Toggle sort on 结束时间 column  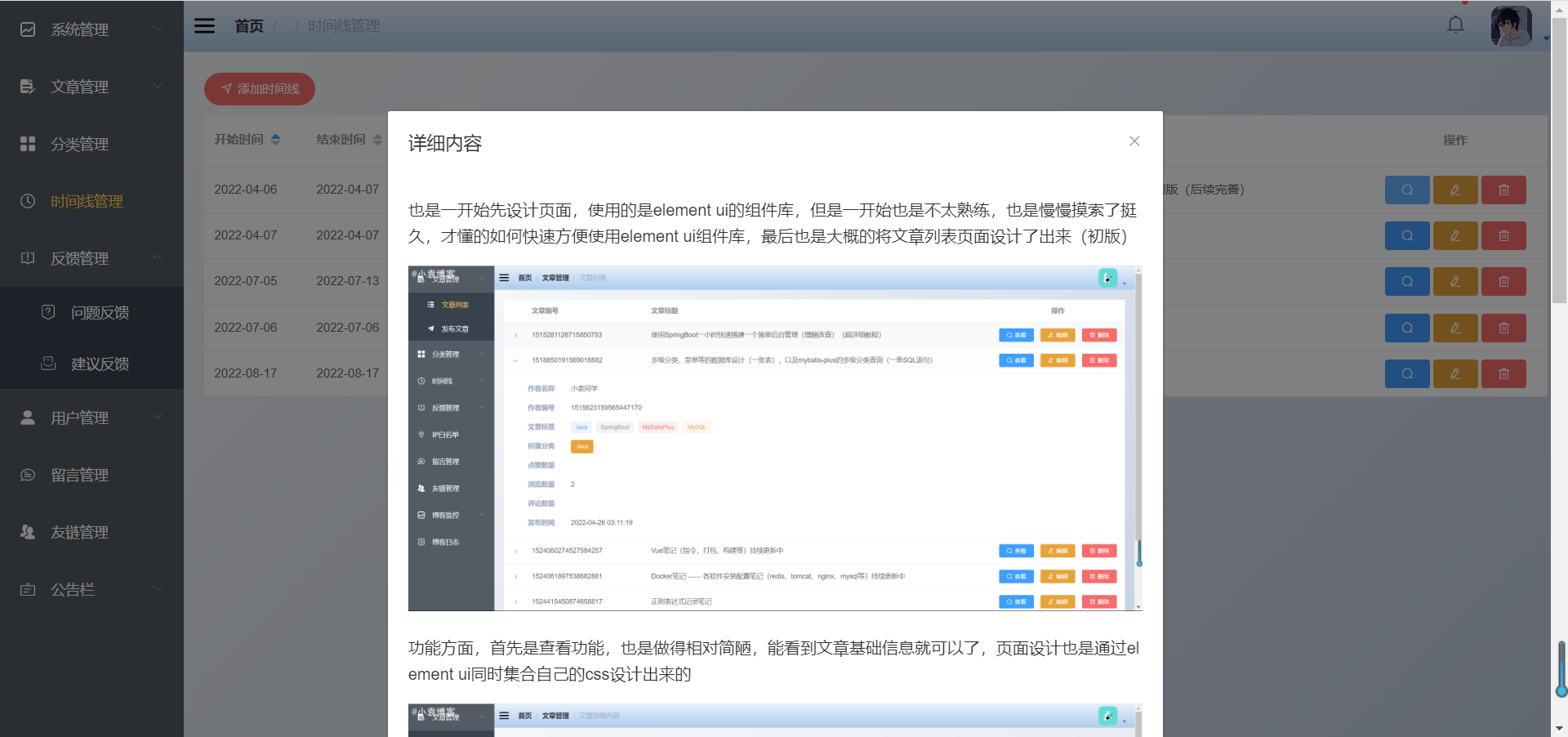[377, 139]
